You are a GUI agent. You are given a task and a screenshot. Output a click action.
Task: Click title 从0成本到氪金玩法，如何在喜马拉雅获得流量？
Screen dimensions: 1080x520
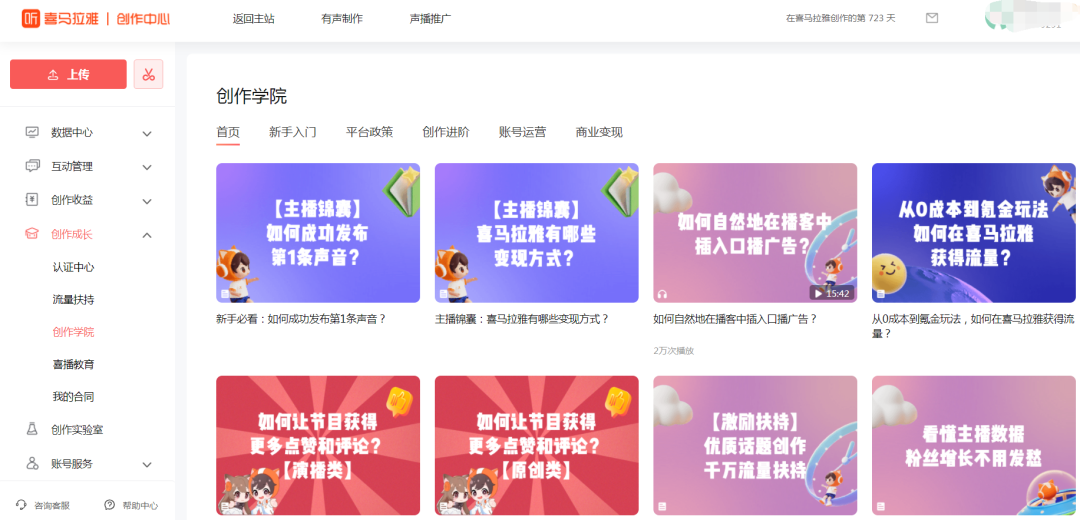pyautogui.click(x=973, y=326)
